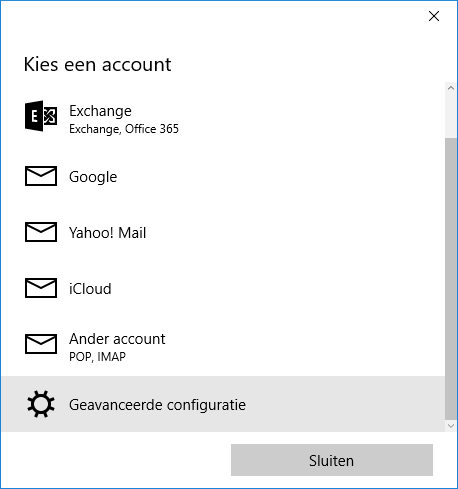Close the dialog with the X icon
Viewport: 458px width, 489px height.
pyautogui.click(x=434, y=16)
